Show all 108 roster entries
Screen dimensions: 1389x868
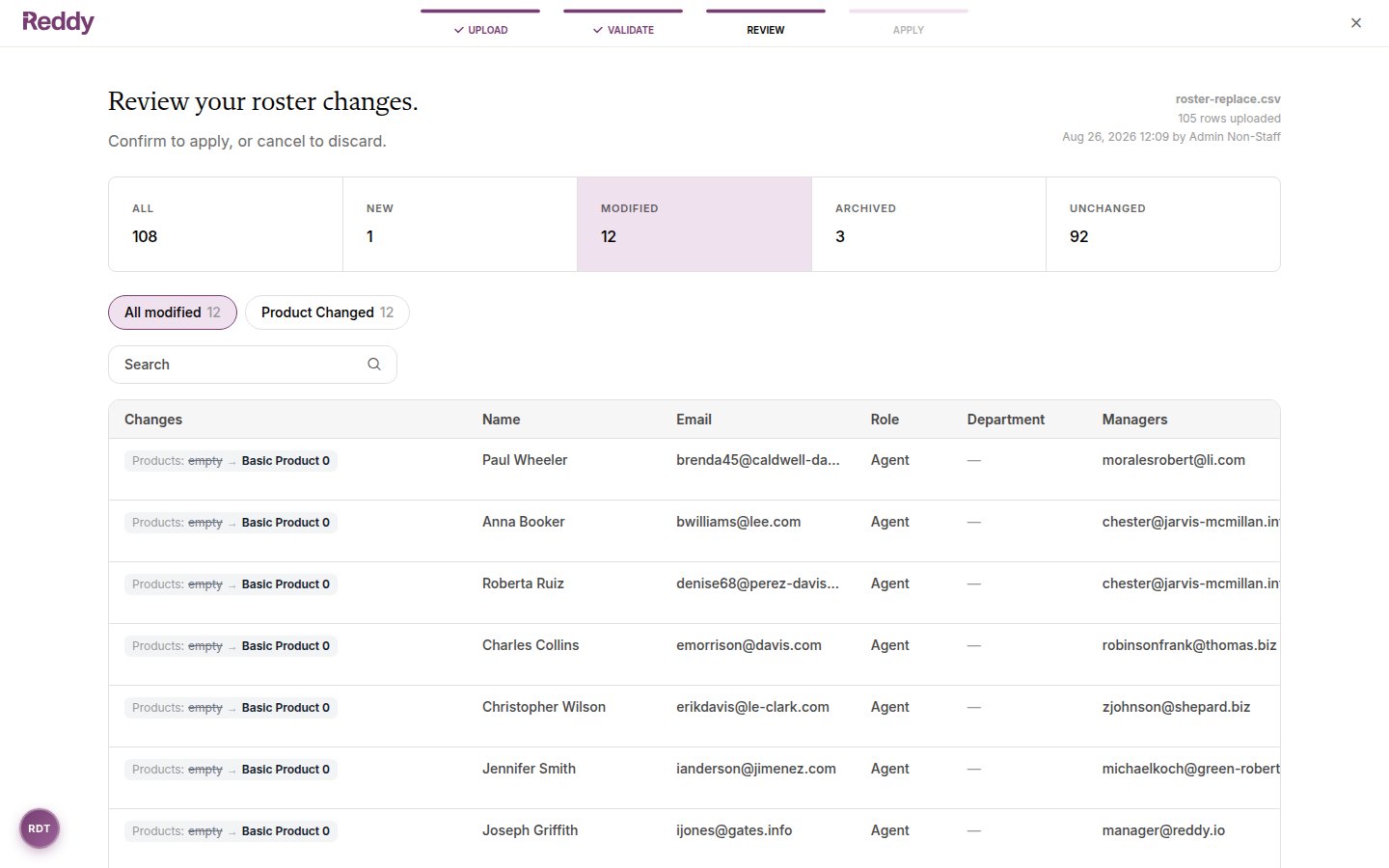(x=226, y=224)
